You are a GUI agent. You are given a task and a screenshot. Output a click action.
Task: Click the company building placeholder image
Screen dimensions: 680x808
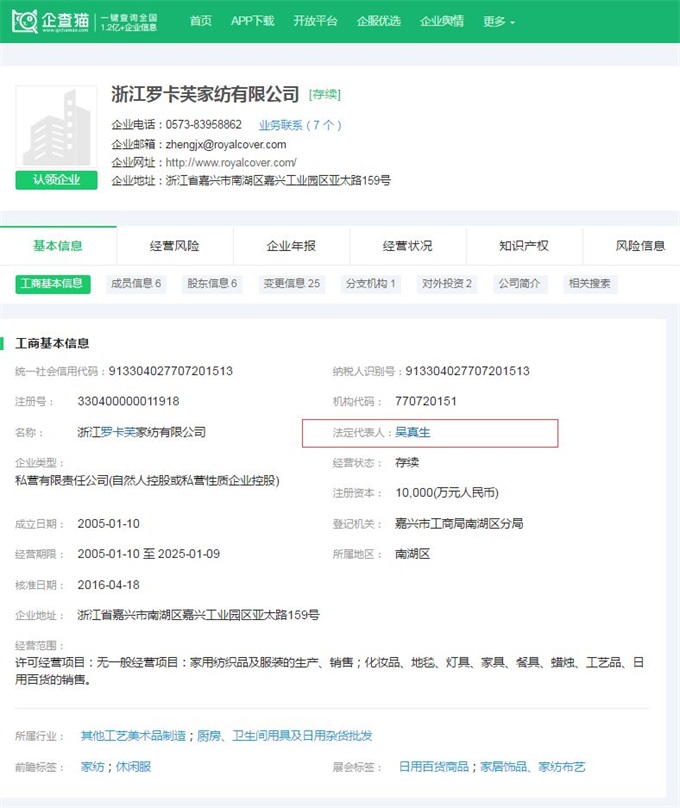(57, 127)
